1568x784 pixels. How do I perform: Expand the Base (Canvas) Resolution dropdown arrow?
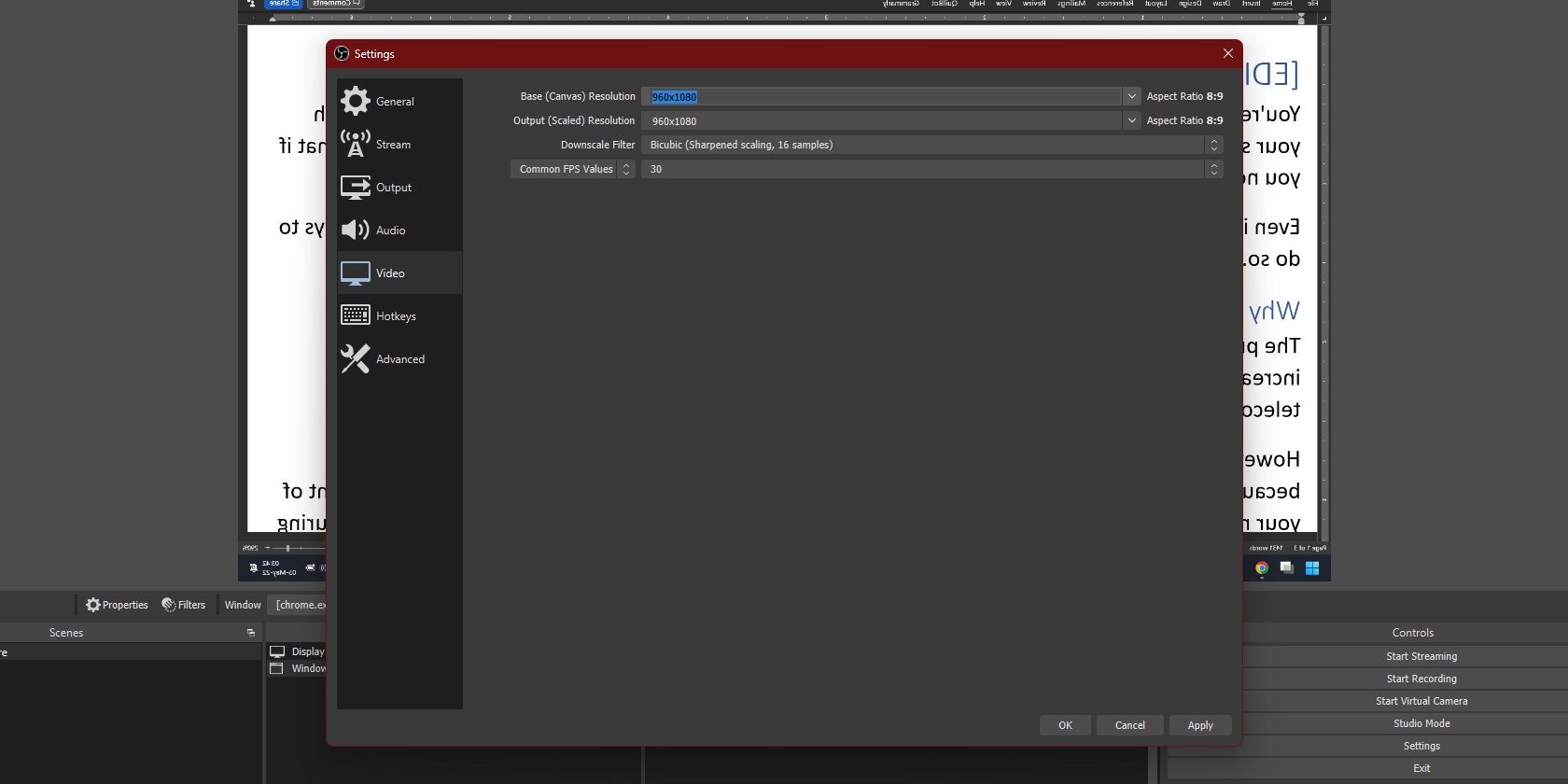pos(1131,96)
